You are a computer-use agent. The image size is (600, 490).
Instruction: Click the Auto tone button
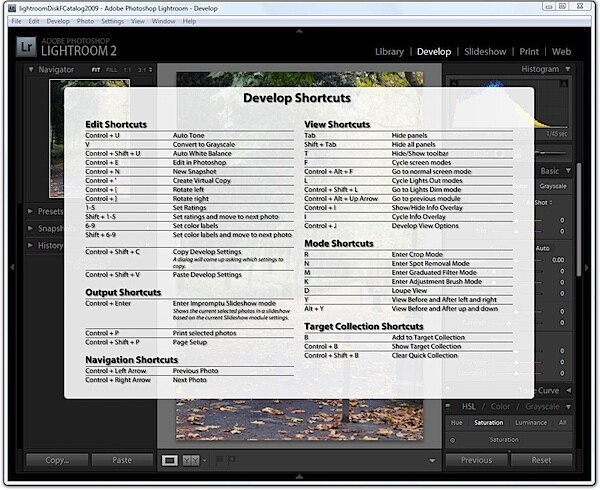tap(543, 248)
